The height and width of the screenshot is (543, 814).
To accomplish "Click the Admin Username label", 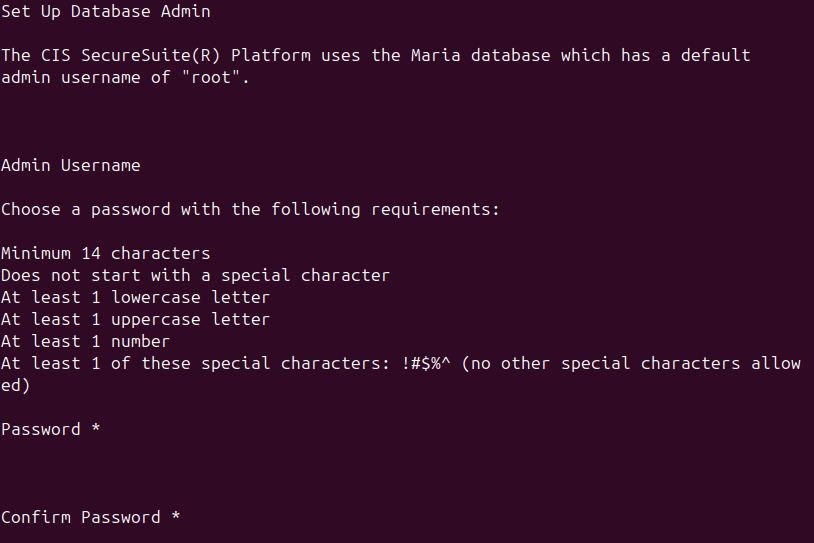I will [x=71, y=166].
